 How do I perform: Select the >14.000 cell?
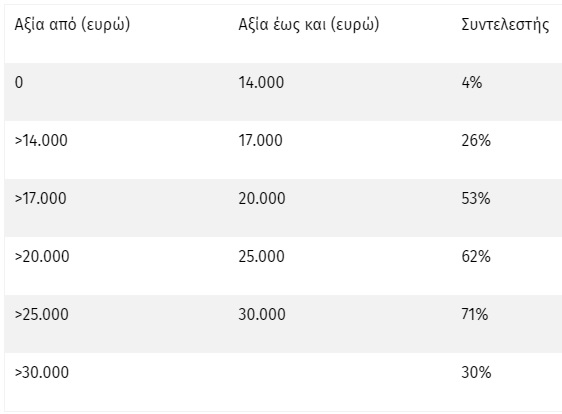(41, 141)
